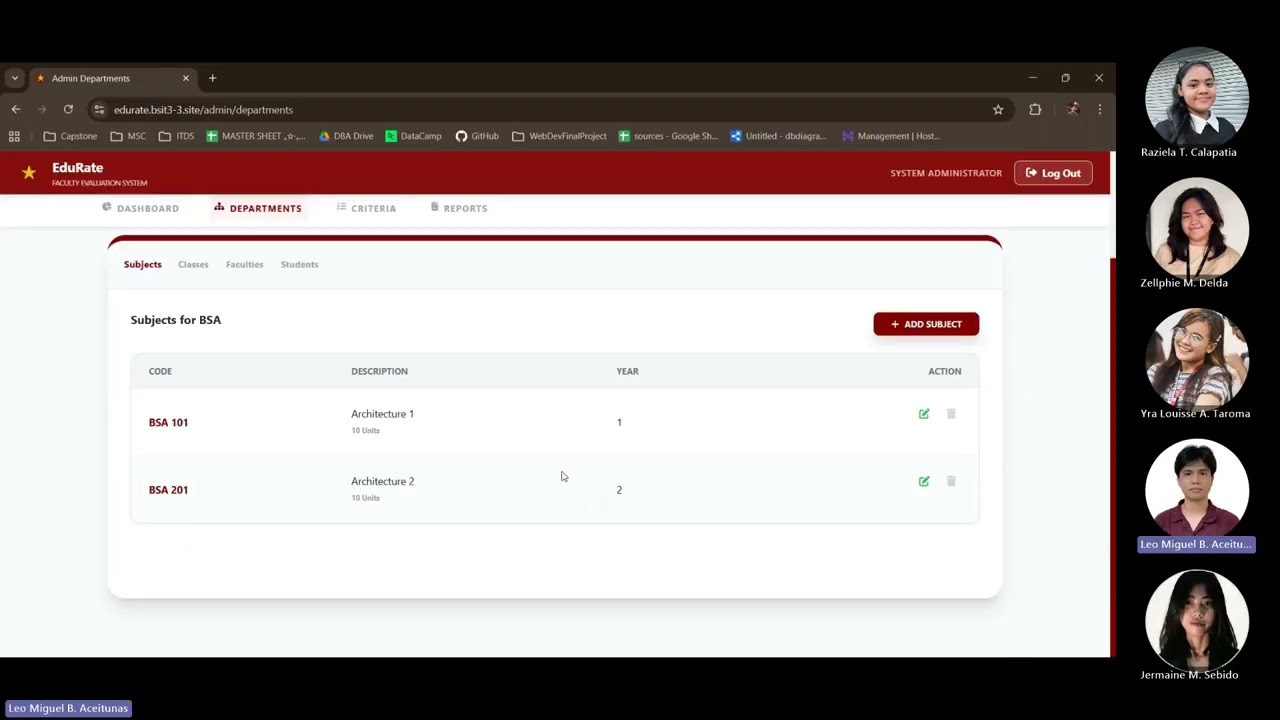
Task: Bookmark this page with star icon
Action: [x=998, y=110]
